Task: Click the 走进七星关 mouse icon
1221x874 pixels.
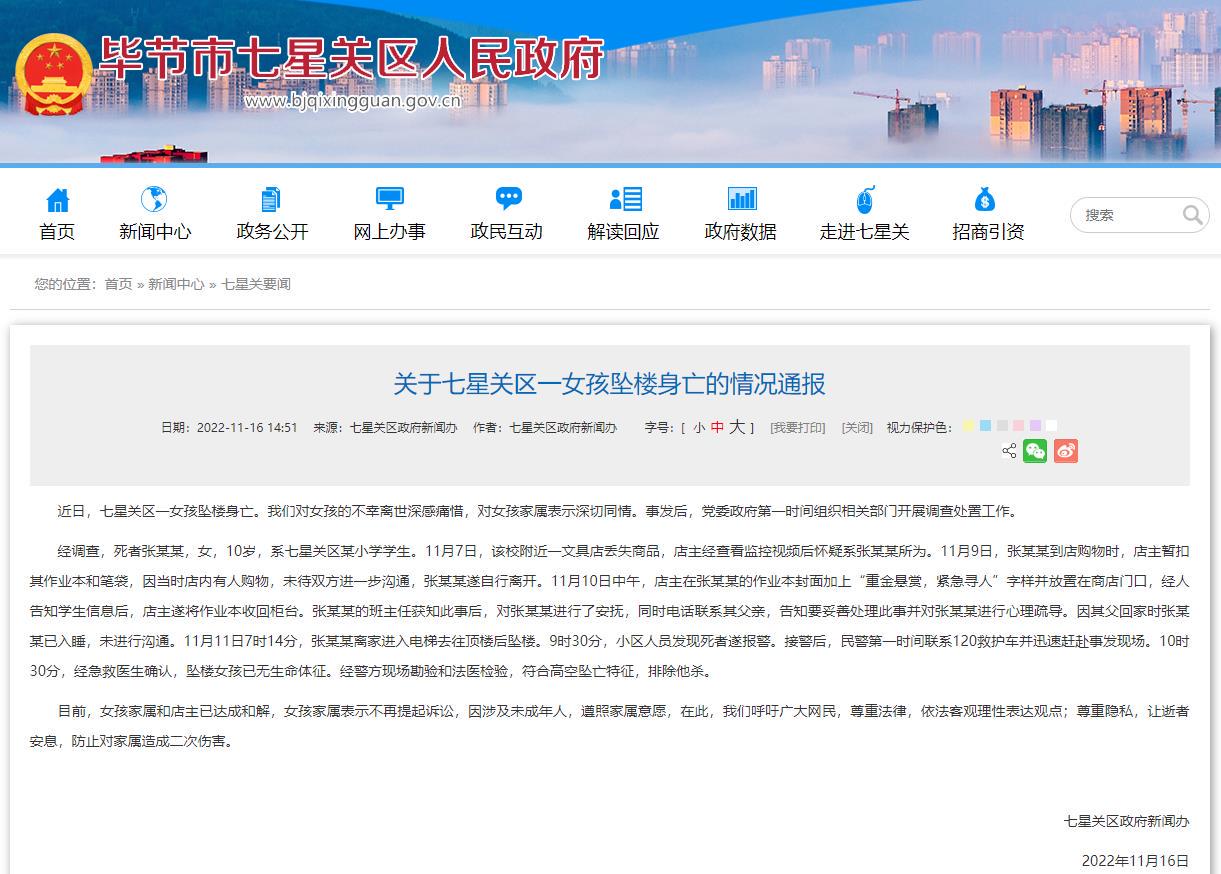Action: click(x=865, y=199)
